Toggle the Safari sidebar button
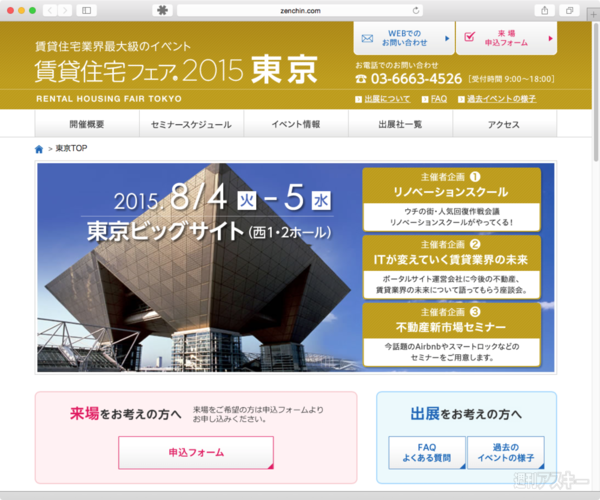The width and height of the screenshot is (600, 500). (x=86, y=10)
